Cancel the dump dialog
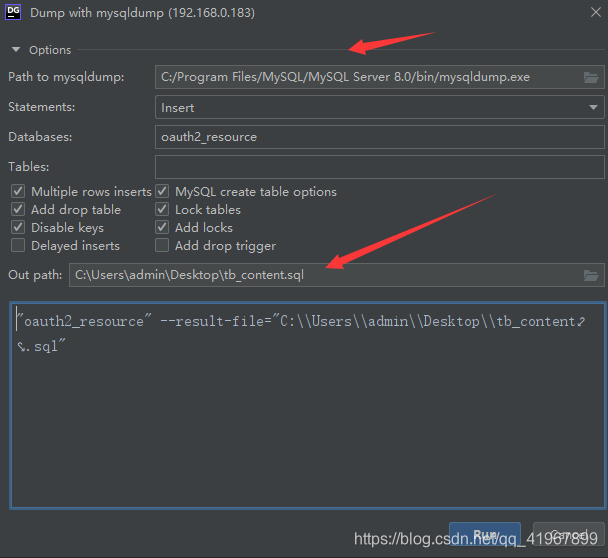 point(568,535)
